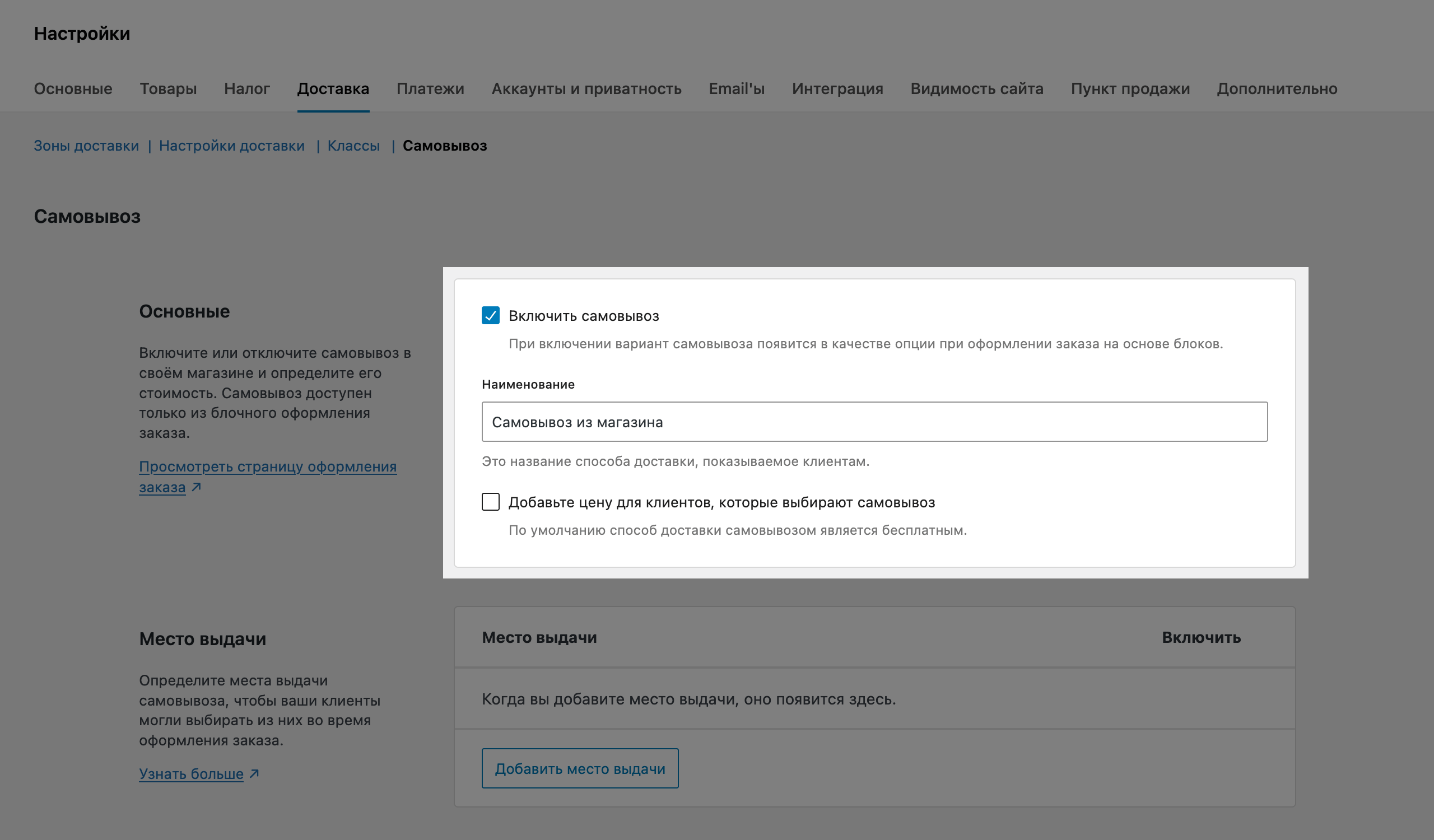Switch to the "Email'ы" tab
Image resolution: width=1434 pixels, height=840 pixels.
737,88
